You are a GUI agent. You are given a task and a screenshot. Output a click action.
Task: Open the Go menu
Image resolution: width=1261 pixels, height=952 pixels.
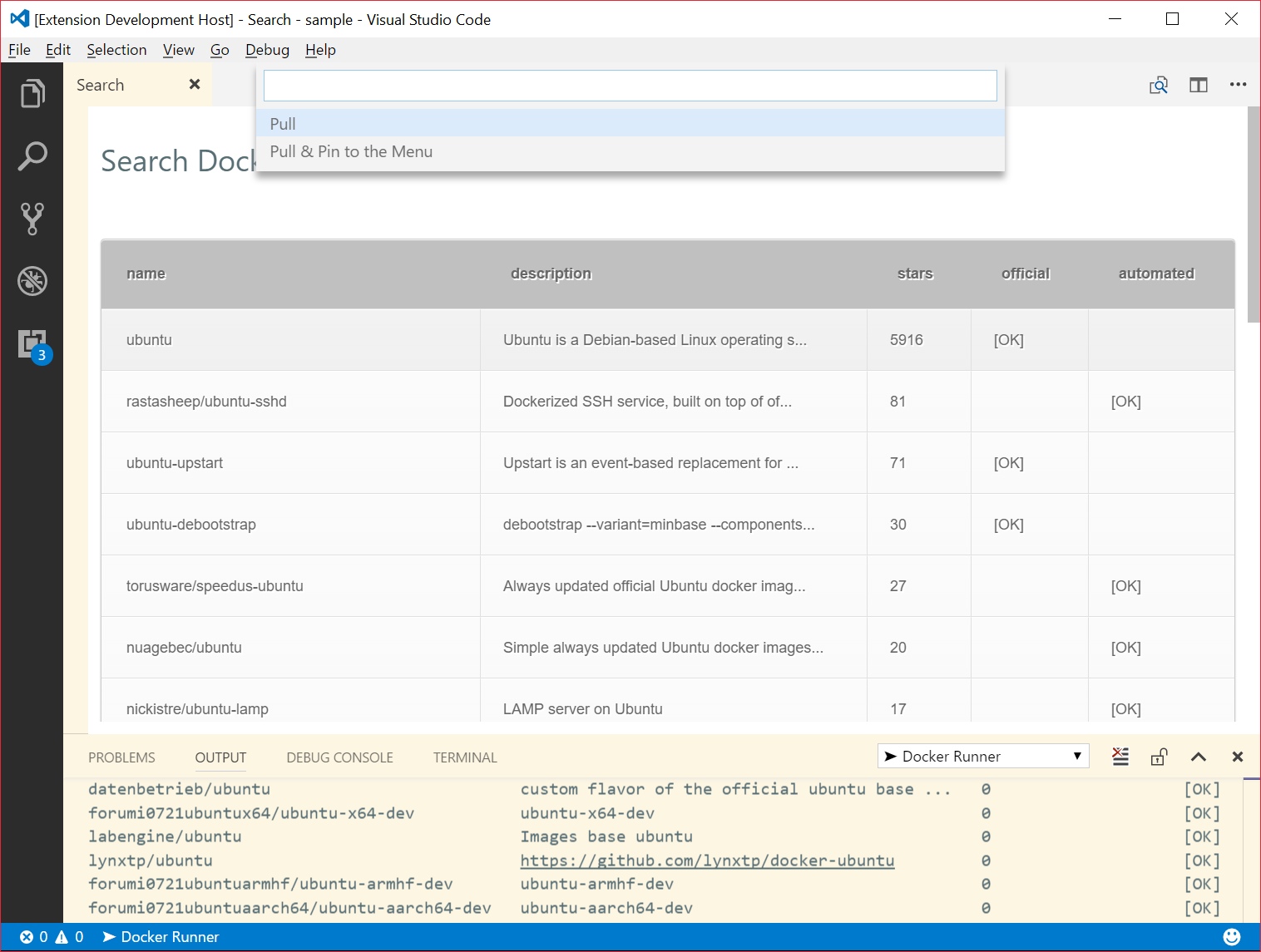coord(220,50)
